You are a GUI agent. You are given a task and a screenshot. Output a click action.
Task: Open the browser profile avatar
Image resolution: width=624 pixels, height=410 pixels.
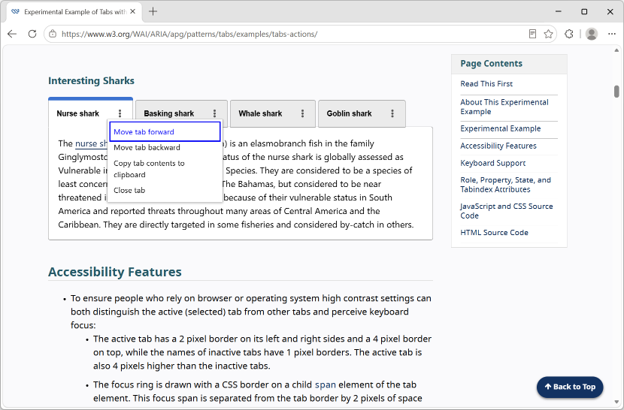[592, 34]
